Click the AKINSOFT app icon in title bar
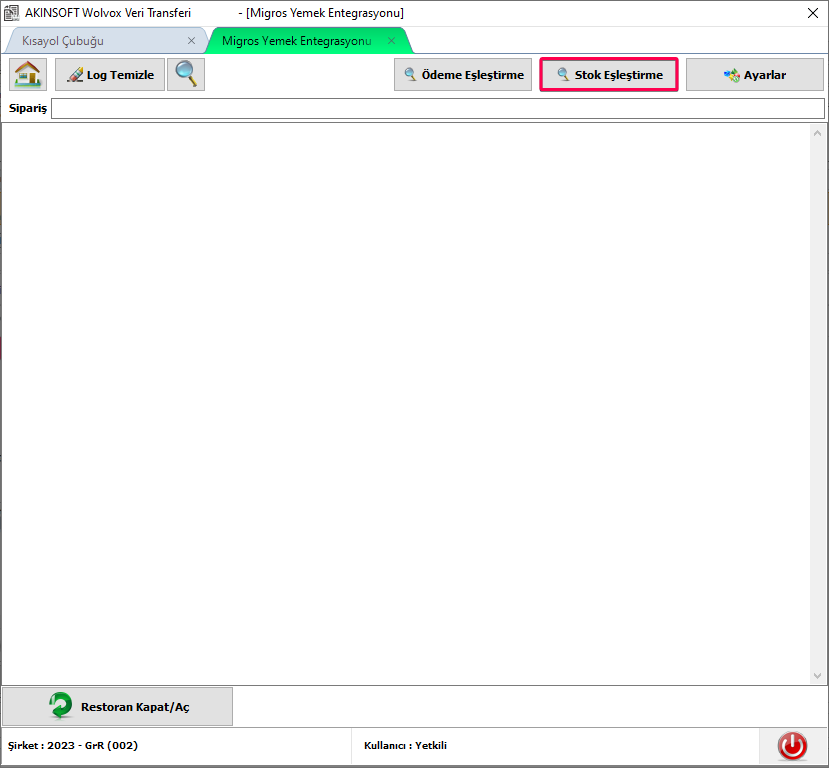 click(11, 13)
